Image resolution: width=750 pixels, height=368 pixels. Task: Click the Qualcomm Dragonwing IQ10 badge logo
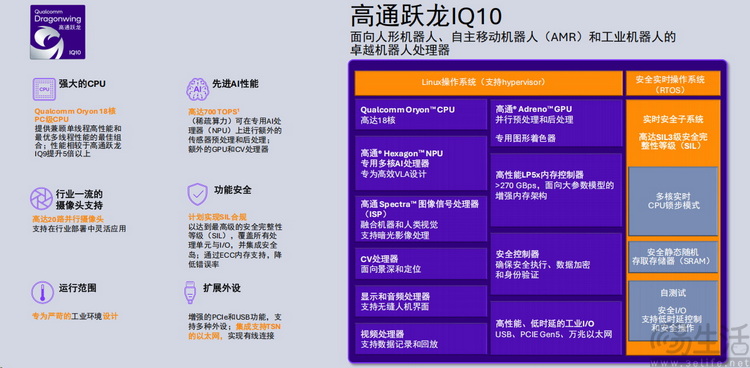point(57,32)
